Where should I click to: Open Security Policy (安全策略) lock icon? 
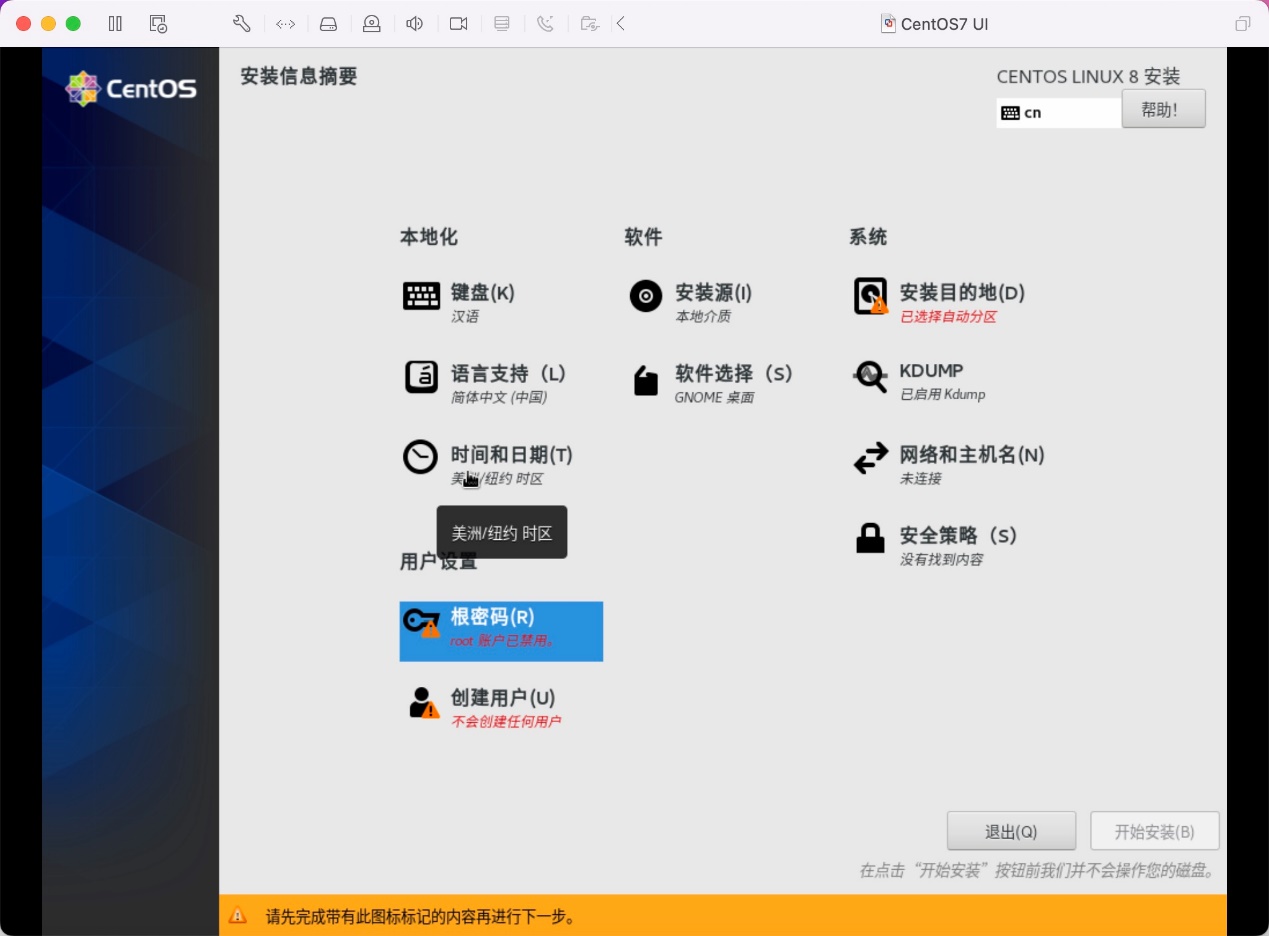tap(870, 538)
